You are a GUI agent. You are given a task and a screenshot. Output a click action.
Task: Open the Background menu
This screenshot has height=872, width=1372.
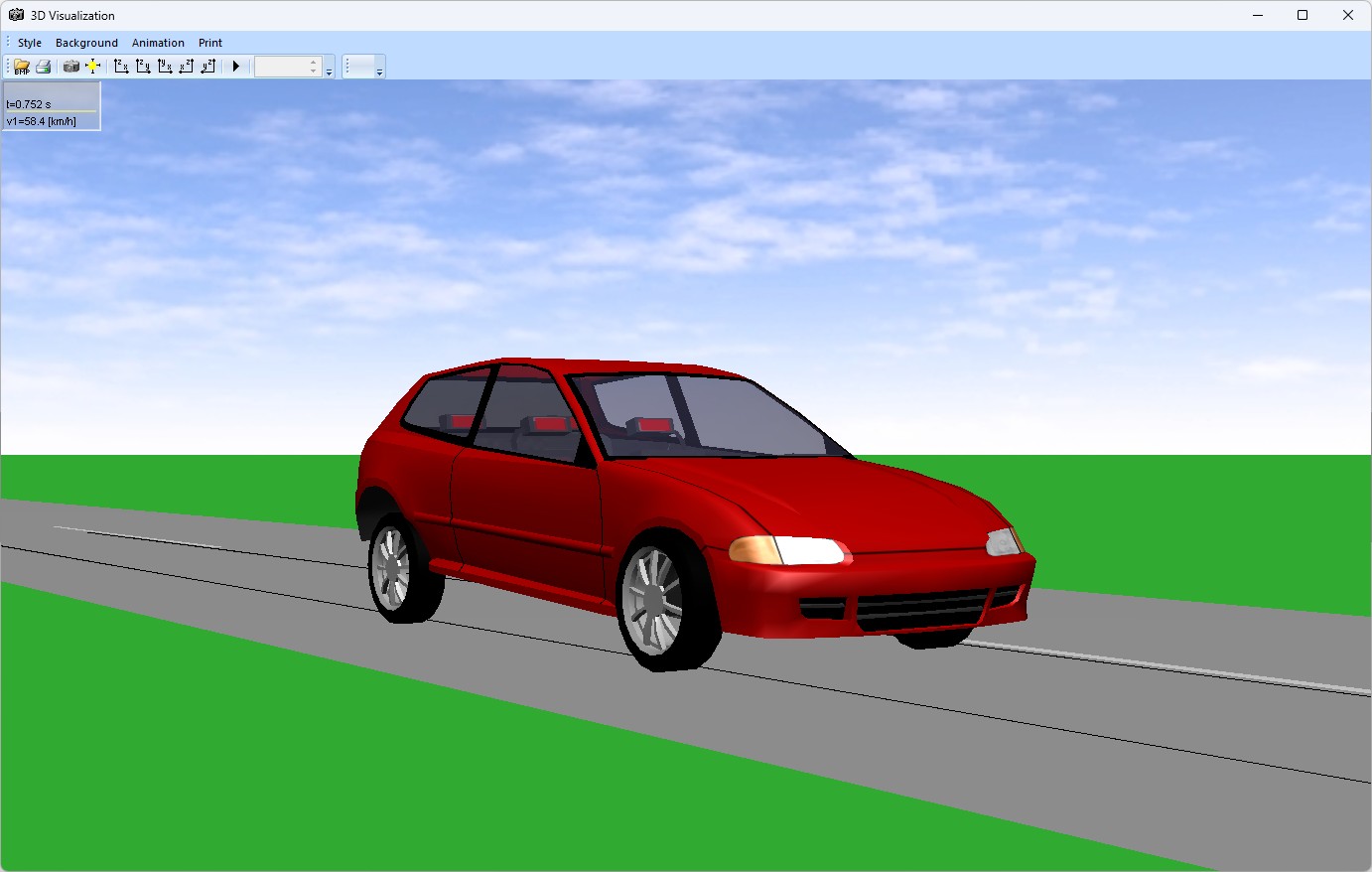tap(86, 43)
